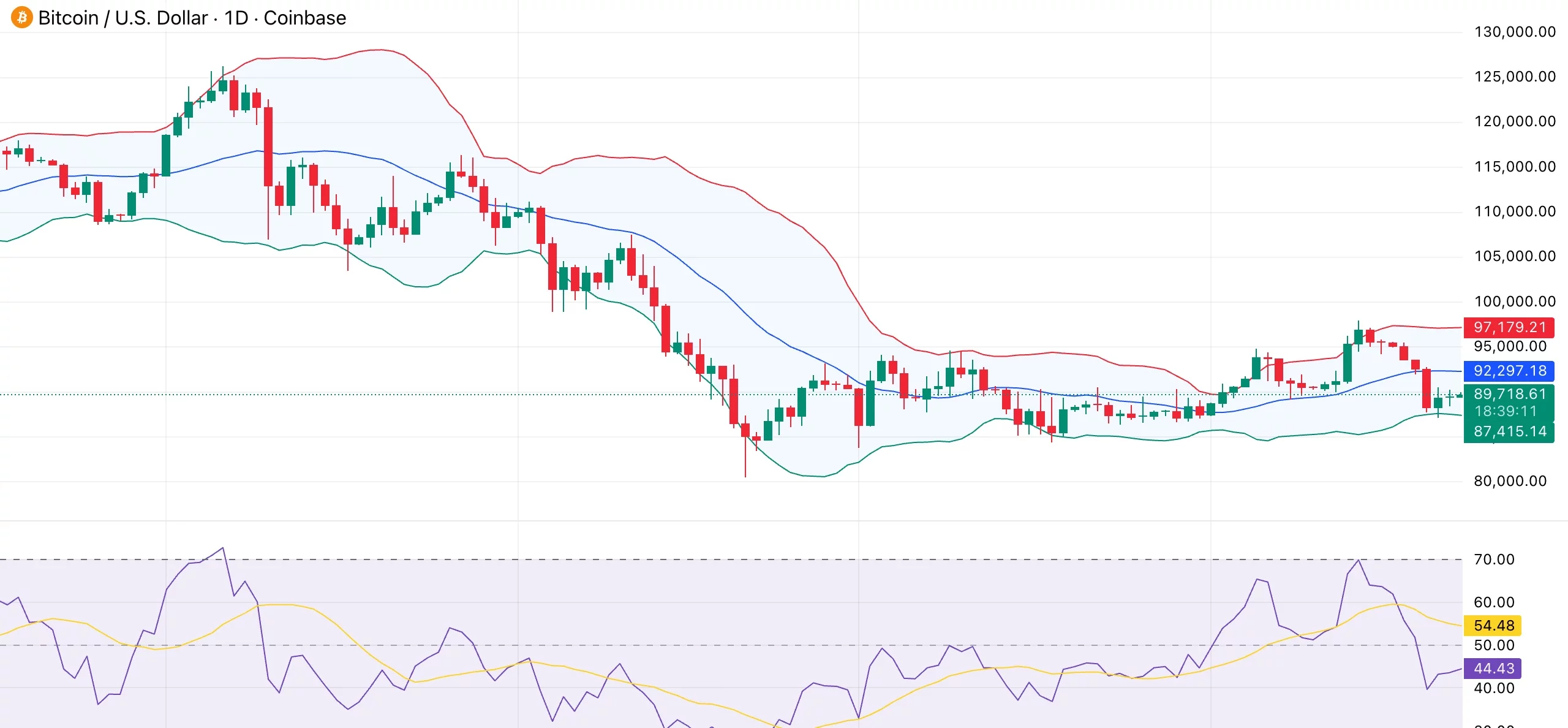
Task: Select the RSI 50.00 scale label
Action: (x=1494, y=645)
